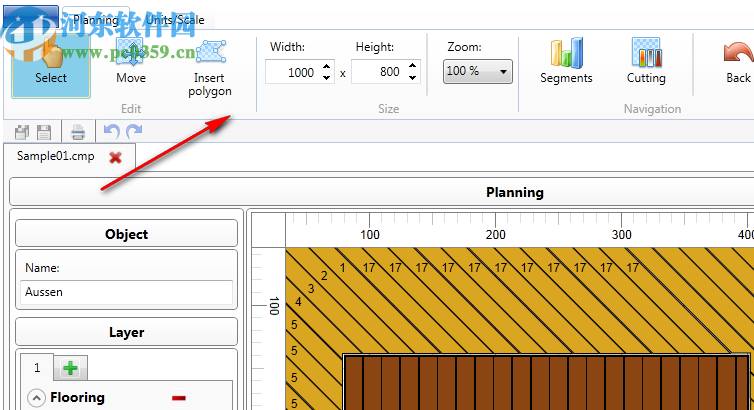The image size is (754, 410).
Task: Go Back in navigation
Action: click(738, 61)
